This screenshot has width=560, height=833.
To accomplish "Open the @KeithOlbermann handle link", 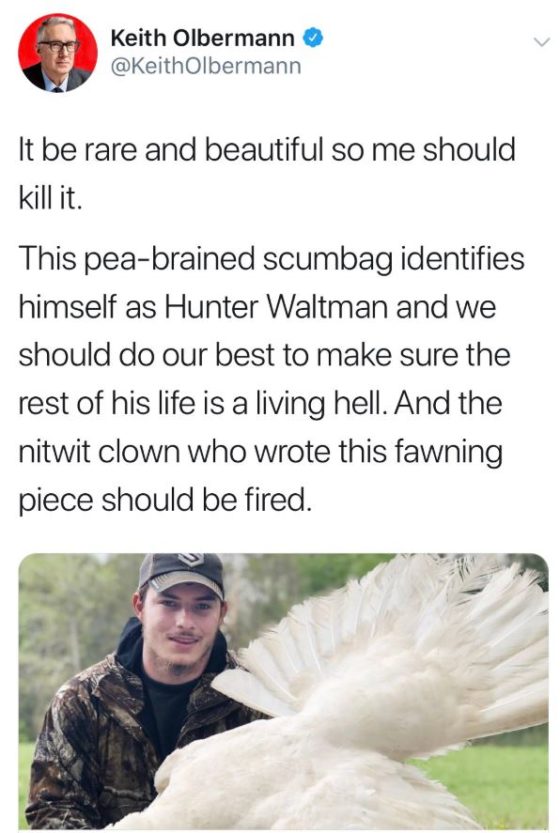I will (206, 66).
